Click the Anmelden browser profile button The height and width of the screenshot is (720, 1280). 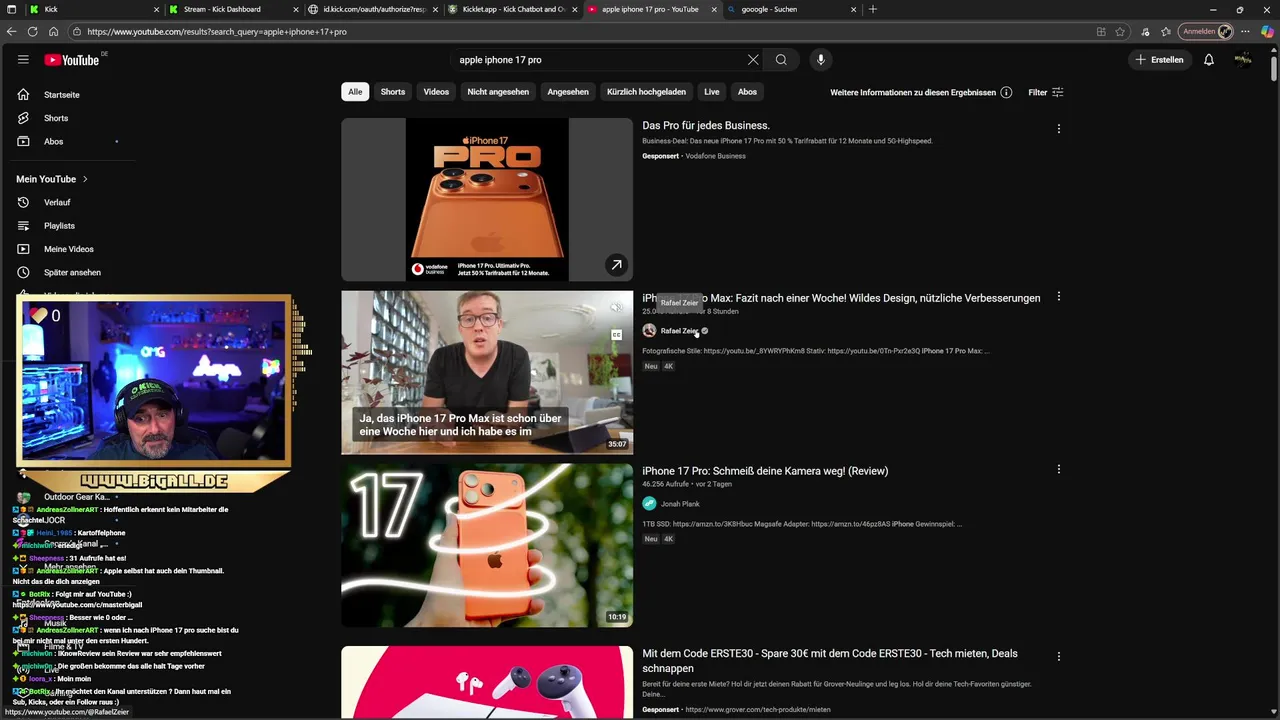click(1206, 32)
